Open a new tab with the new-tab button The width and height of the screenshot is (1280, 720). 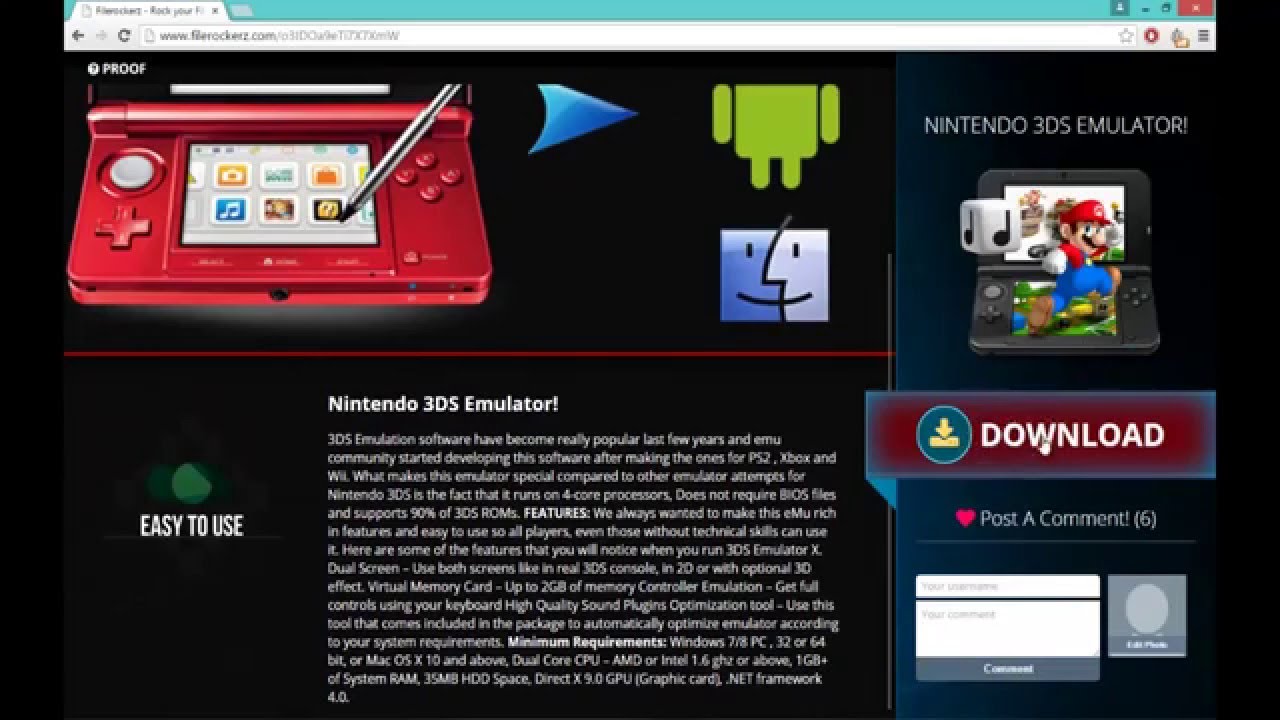tap(241, 11)
